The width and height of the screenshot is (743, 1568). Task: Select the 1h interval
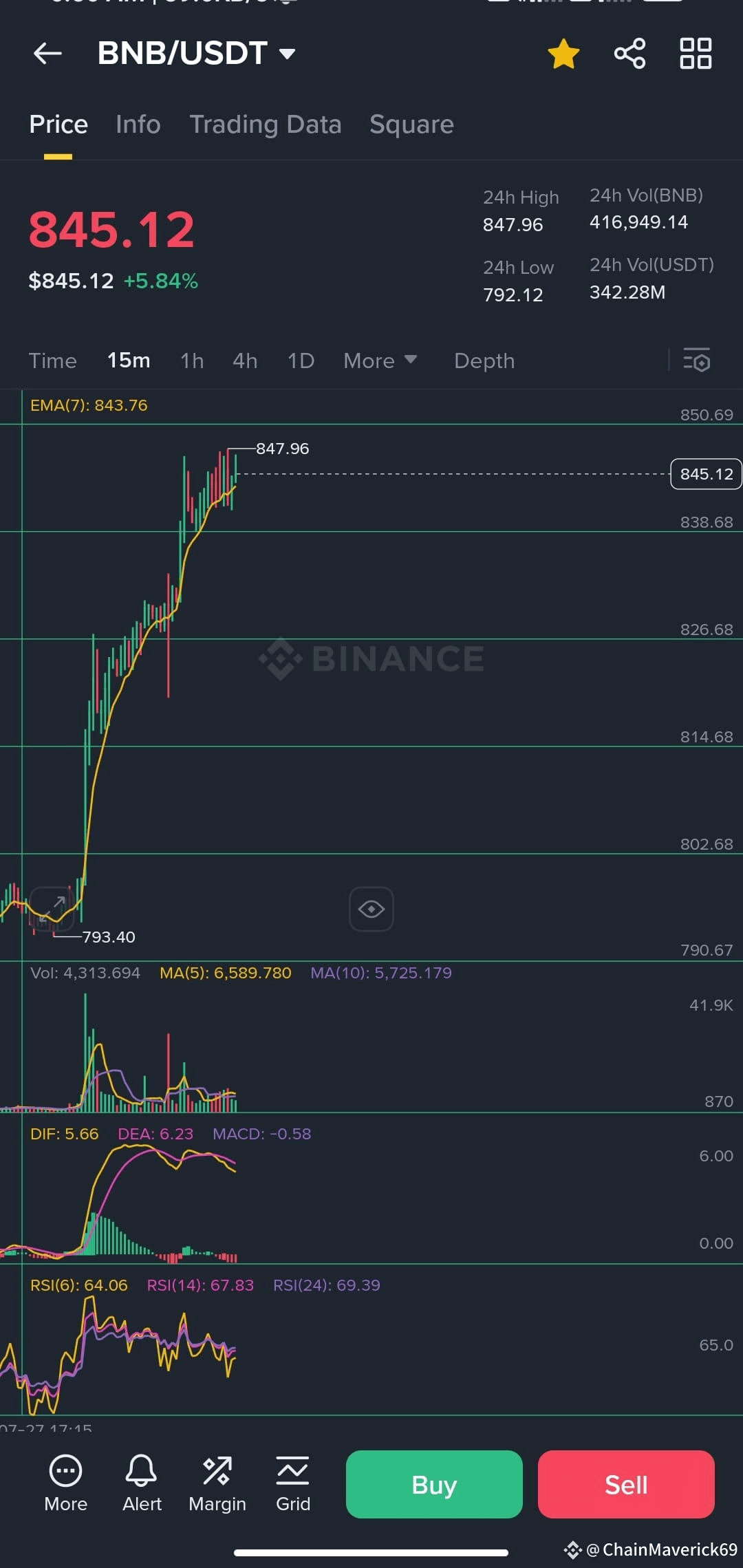pos(192,361)
